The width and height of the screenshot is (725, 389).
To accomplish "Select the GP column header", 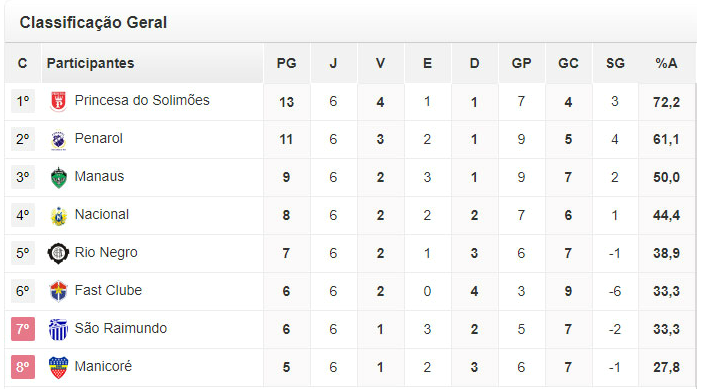I will (521, 63).
